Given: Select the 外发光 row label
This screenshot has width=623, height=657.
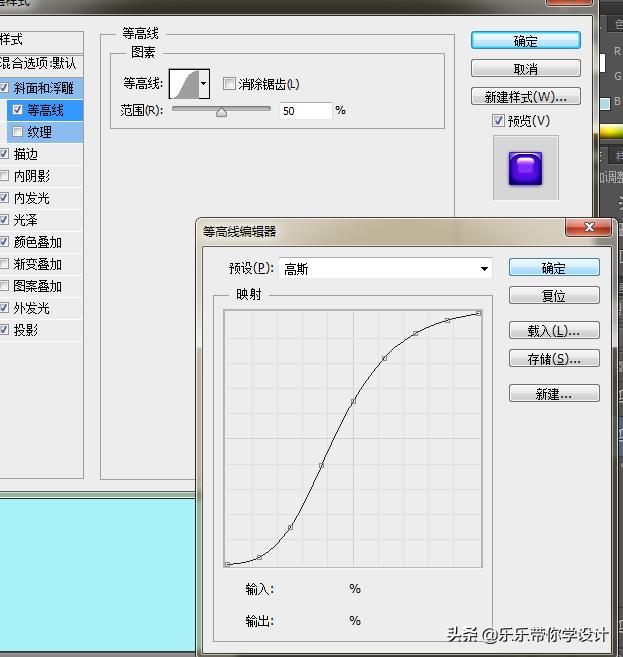Looking at the screenshot, I should point(31,308).
